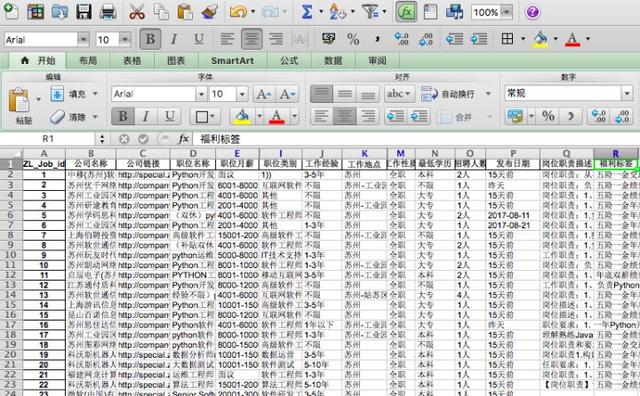The width and height of the screenshot is (640, 396).
Task: Open the SmartArt ribbon tab
Action: [x=233, y=61]
